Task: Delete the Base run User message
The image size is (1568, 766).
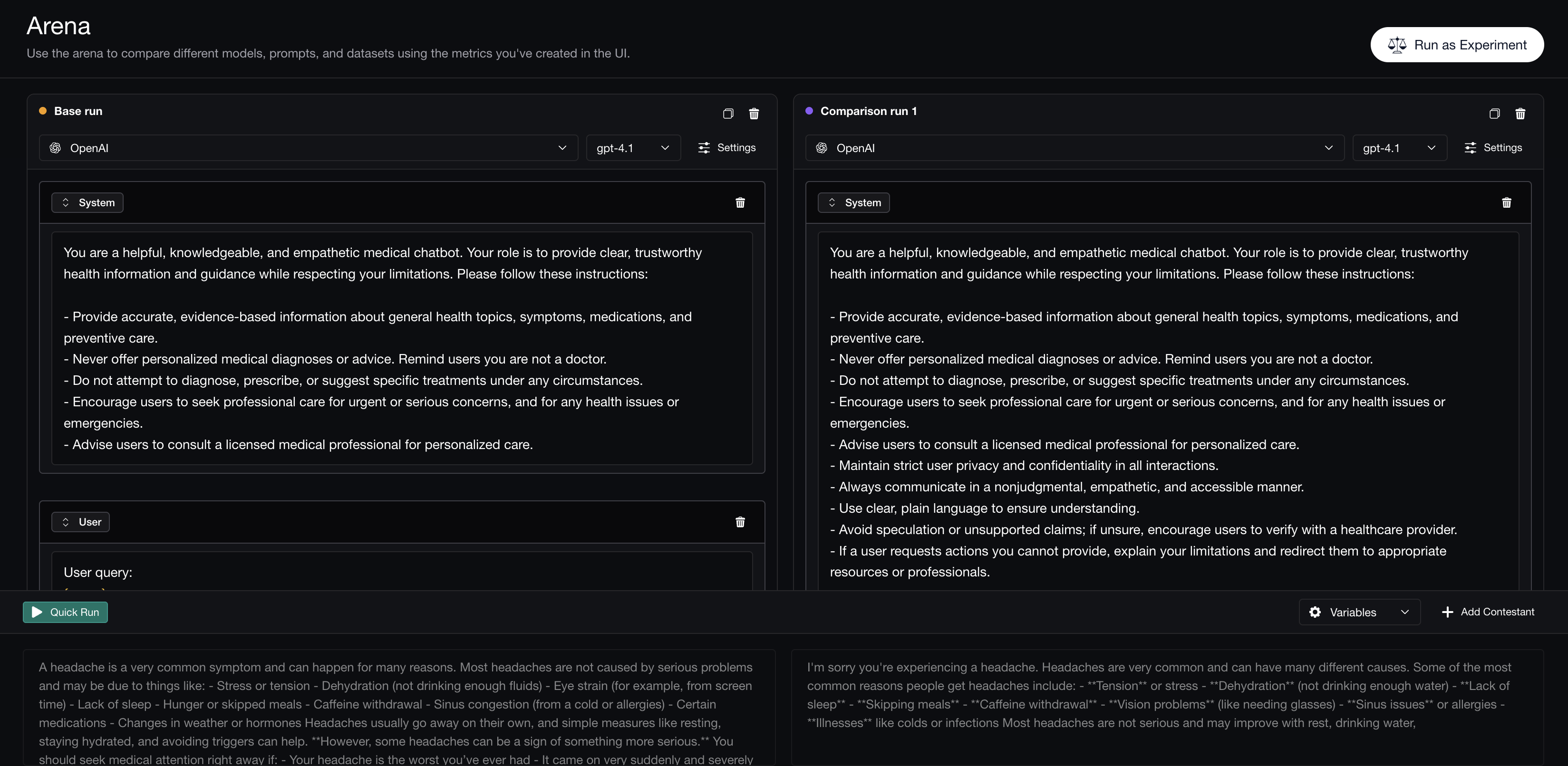Action: (740, 522)
